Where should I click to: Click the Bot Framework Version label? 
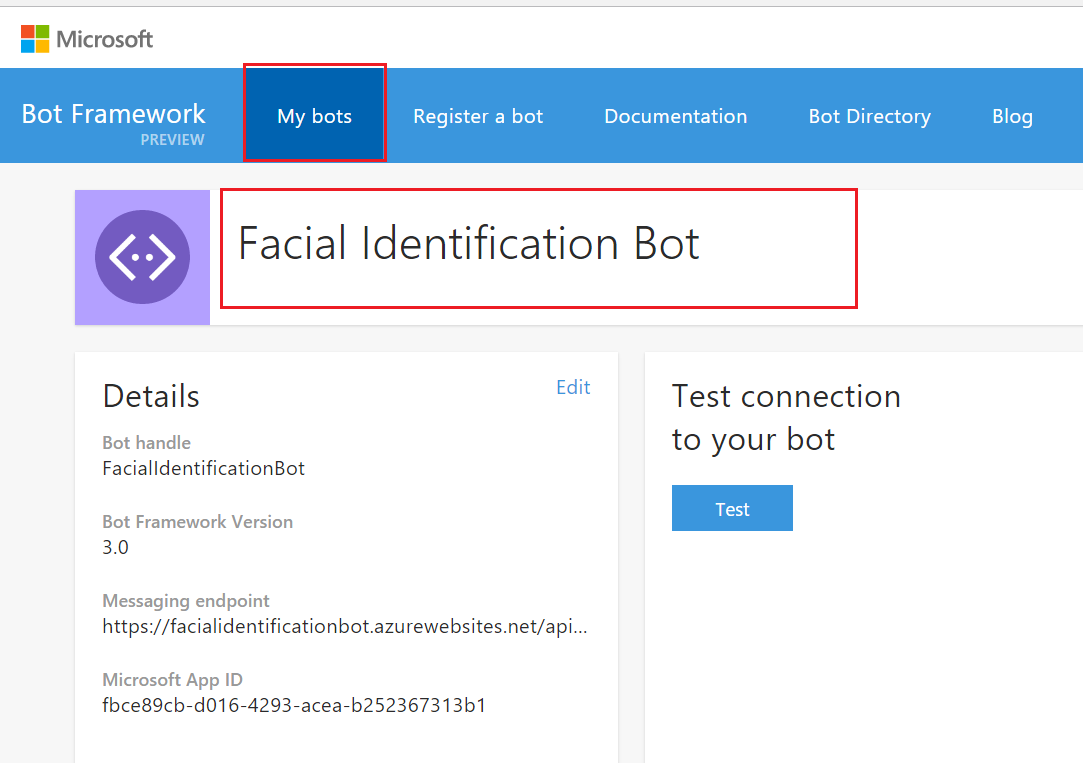(198, 521)
